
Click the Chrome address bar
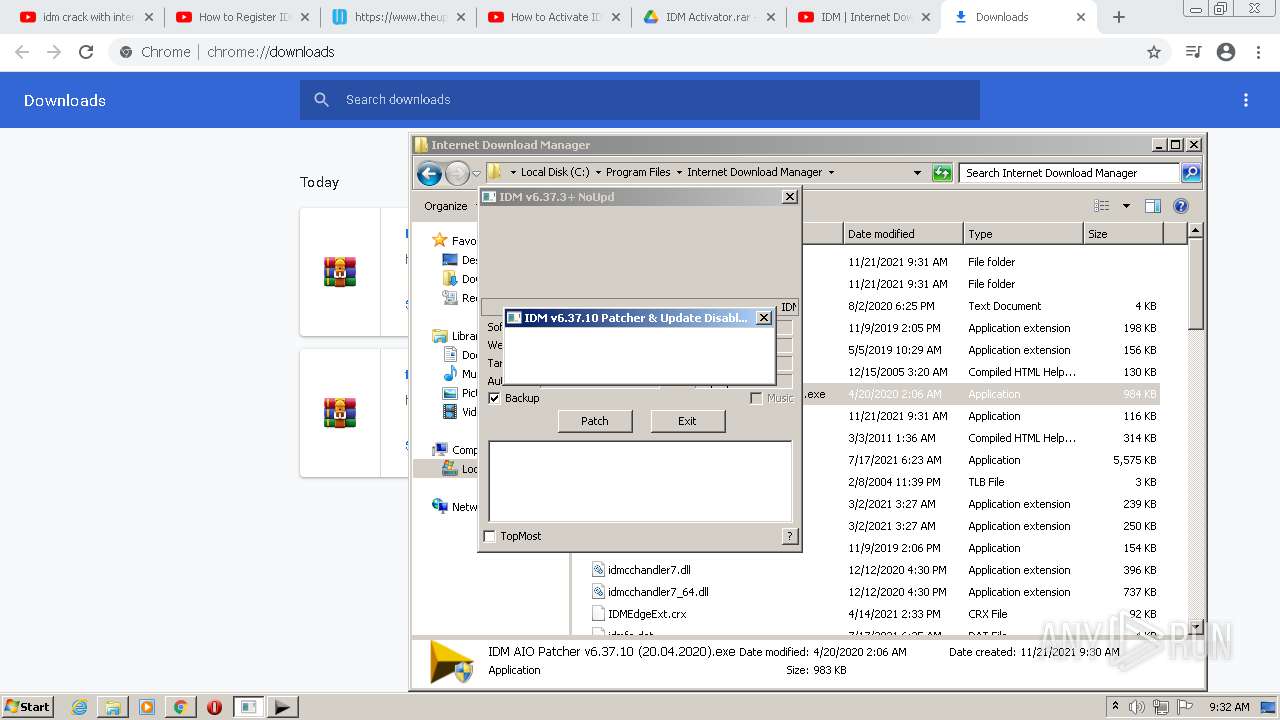pos(640,52)
